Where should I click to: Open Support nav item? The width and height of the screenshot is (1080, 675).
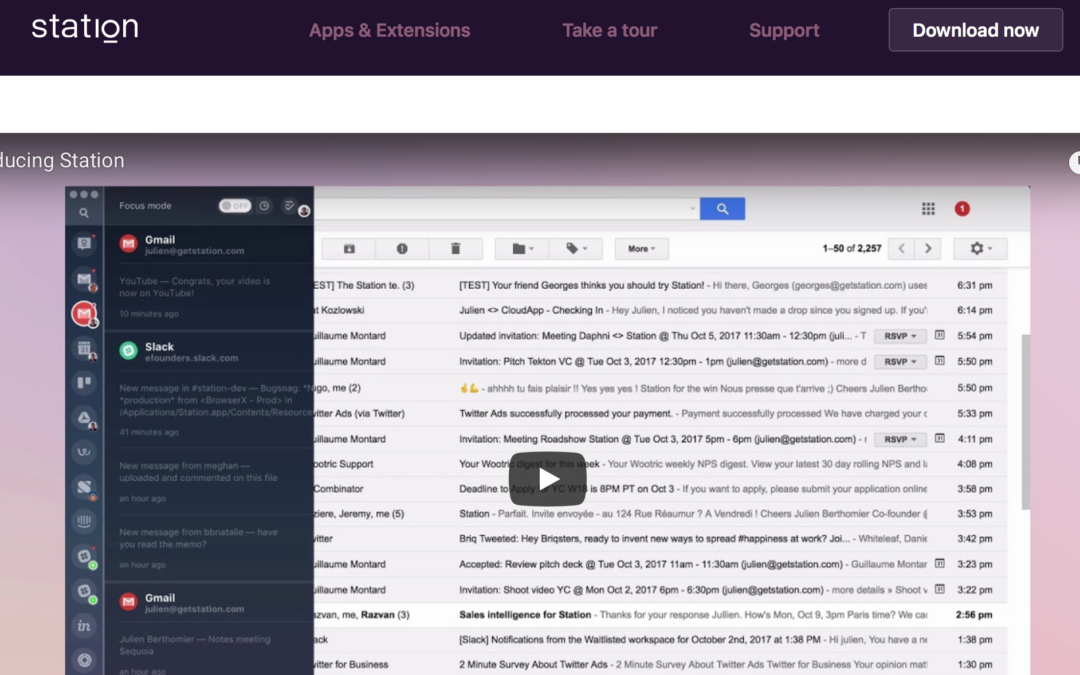(784, 30)
